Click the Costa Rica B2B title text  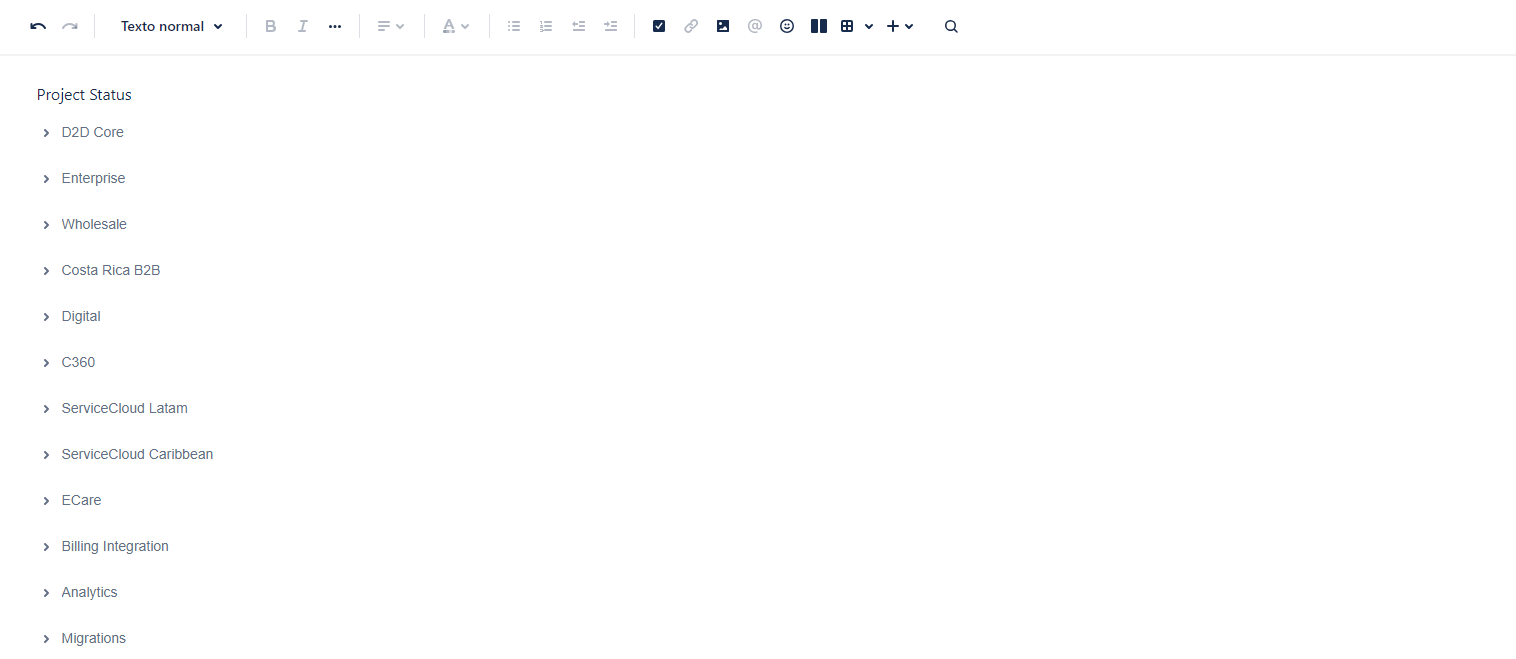(111, 270)
